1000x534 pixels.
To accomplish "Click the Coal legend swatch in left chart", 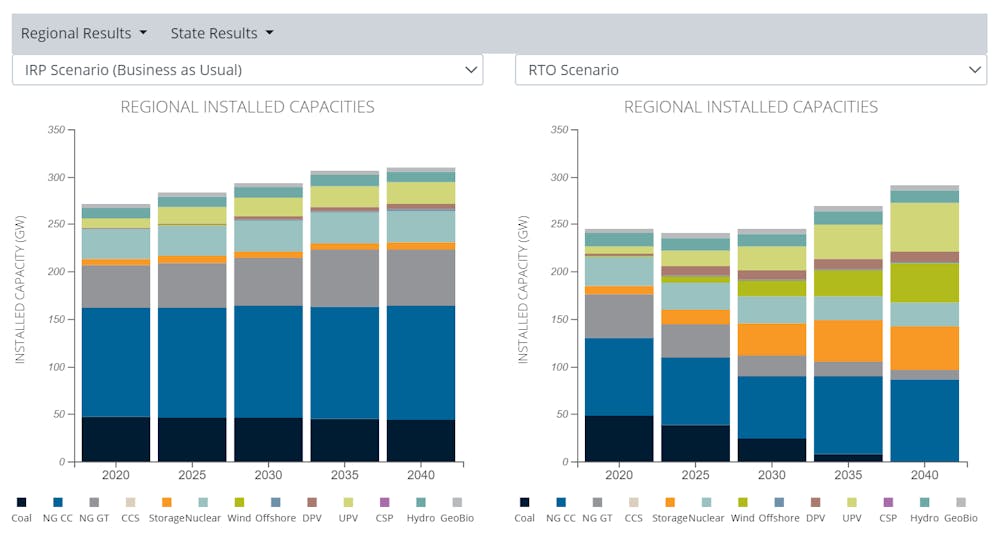I will pos(21,501).
